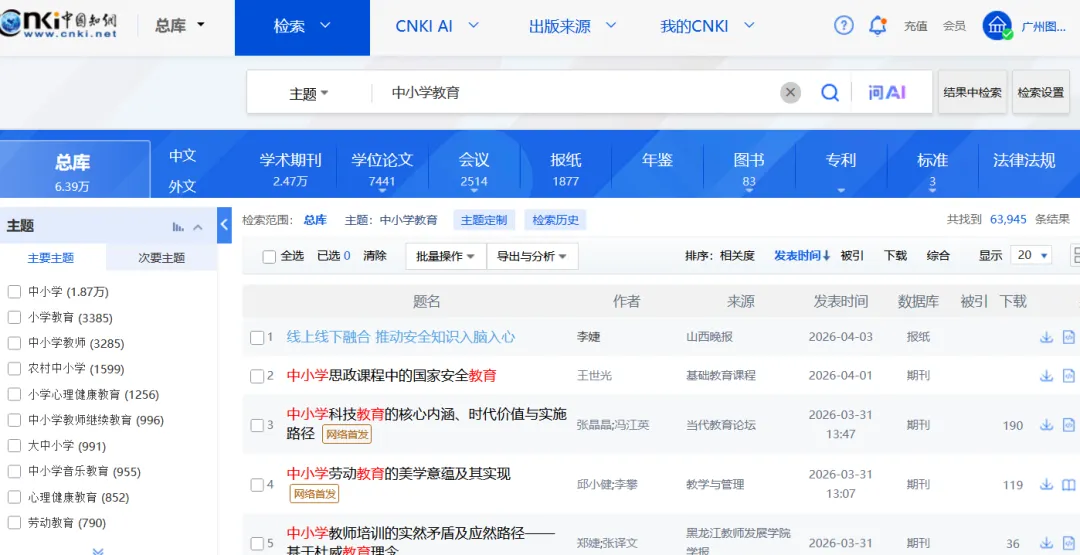The width and height of the screenshot is (1080, 555).
Task: Filter results to 外文 language
Action: coord(183,186)
